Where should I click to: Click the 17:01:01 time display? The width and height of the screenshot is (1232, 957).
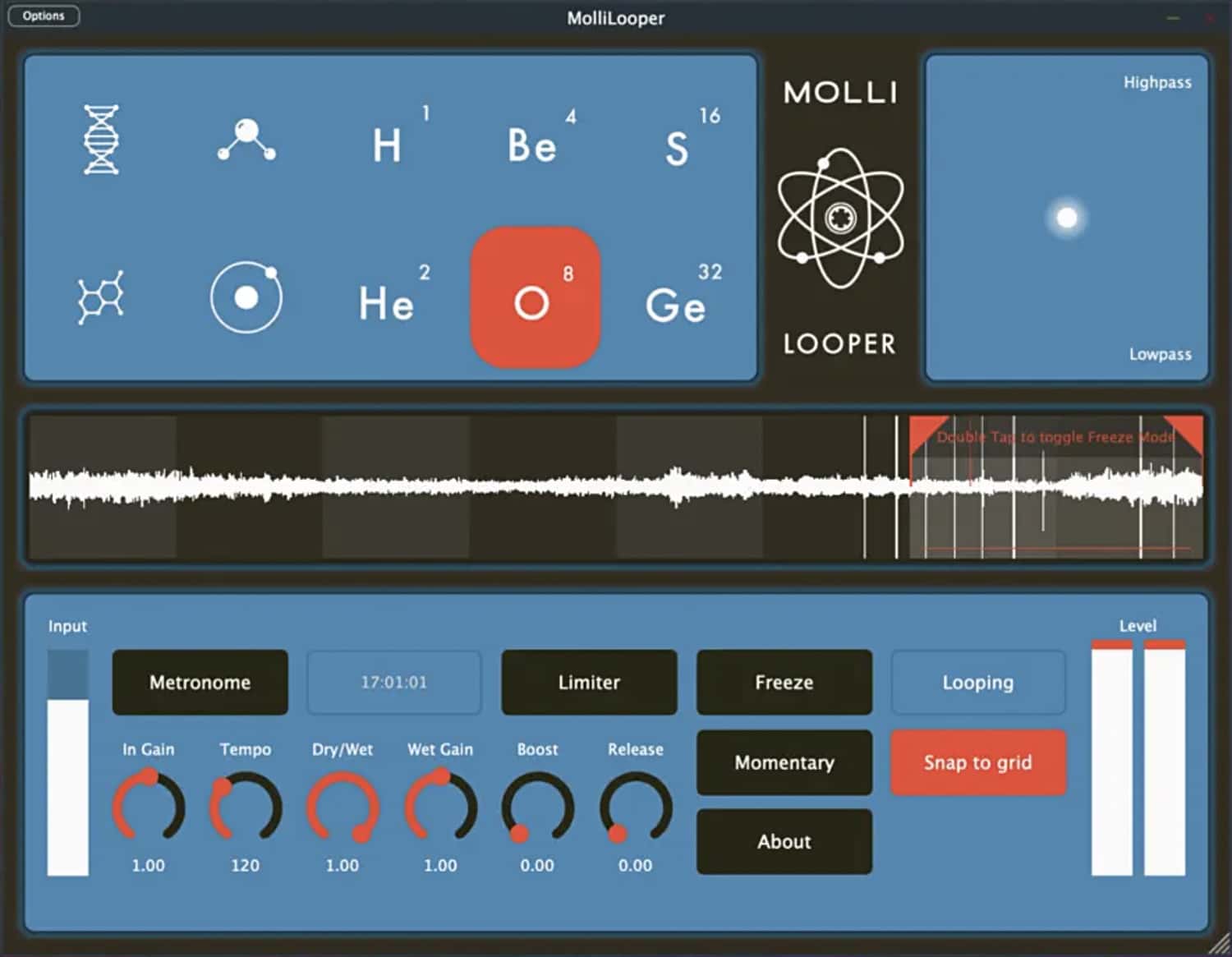tap(394, 683)
